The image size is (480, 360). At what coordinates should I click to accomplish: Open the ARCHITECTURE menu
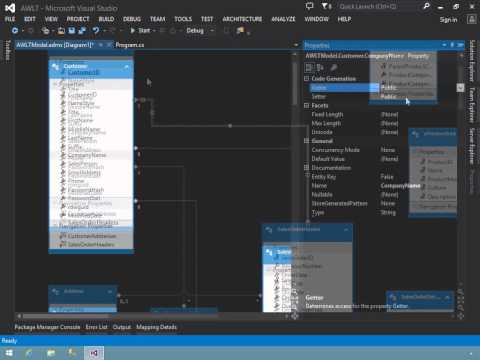pos(242,19)
